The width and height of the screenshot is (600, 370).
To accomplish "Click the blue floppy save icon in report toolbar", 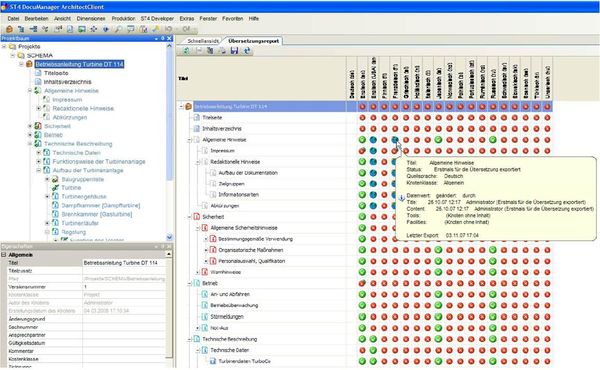I will (235, 51).
